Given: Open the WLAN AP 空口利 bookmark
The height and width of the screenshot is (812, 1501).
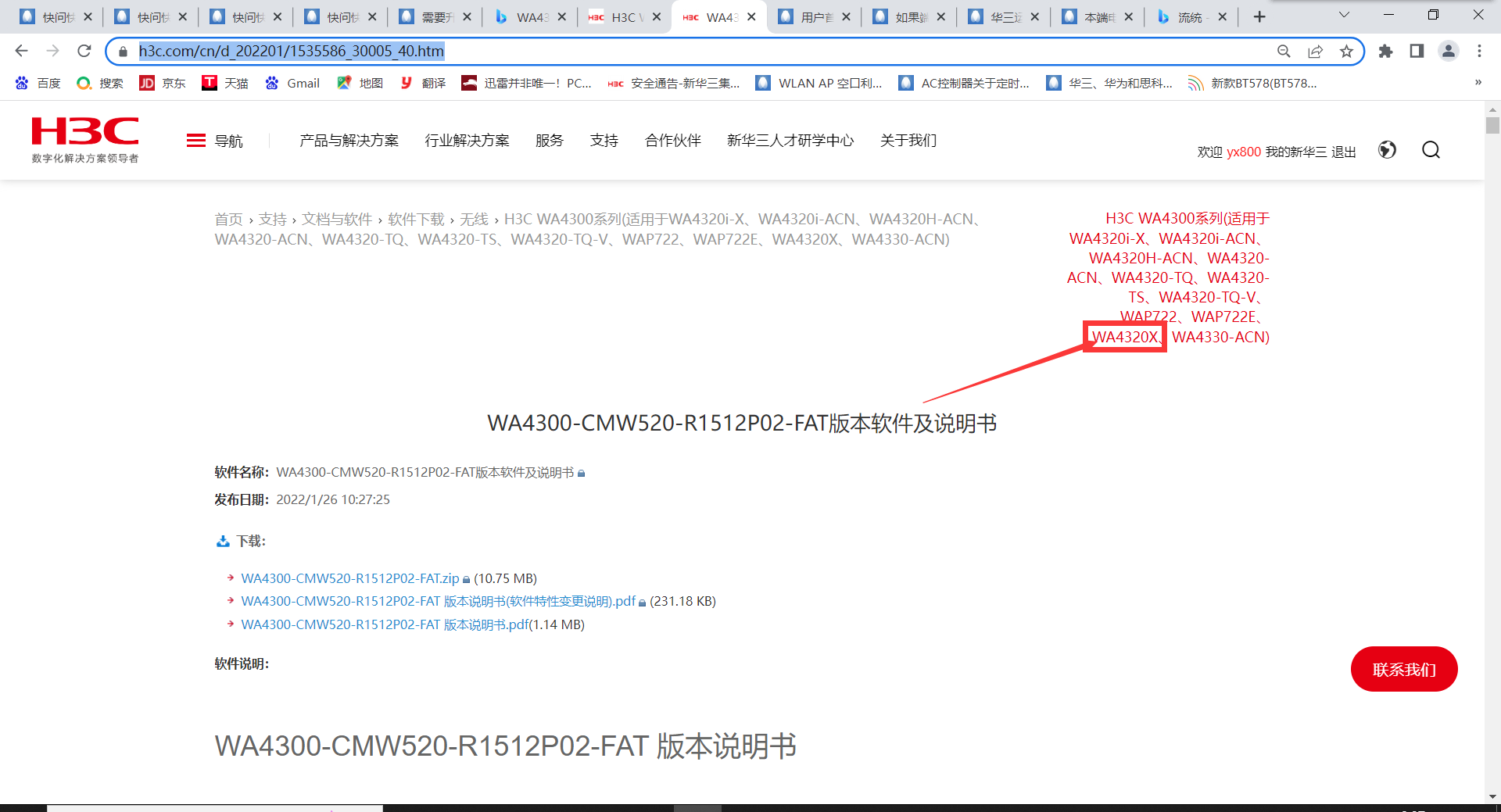Looking at the screenshot, I should [x=819, y=83].
